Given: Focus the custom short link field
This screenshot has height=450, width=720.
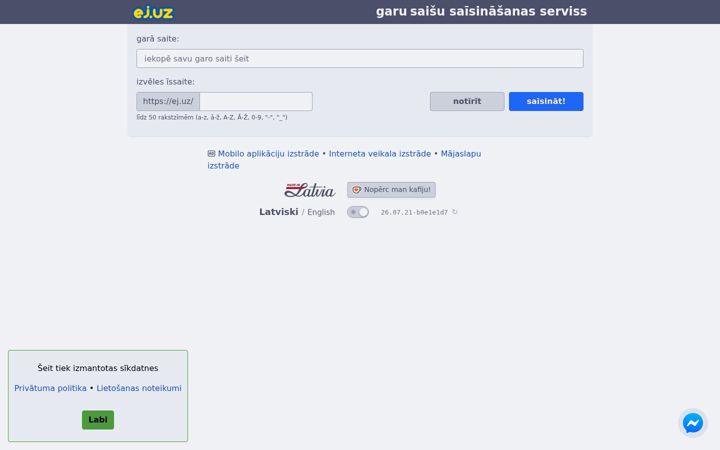Looking at the screenshot, I should [256, 101].
